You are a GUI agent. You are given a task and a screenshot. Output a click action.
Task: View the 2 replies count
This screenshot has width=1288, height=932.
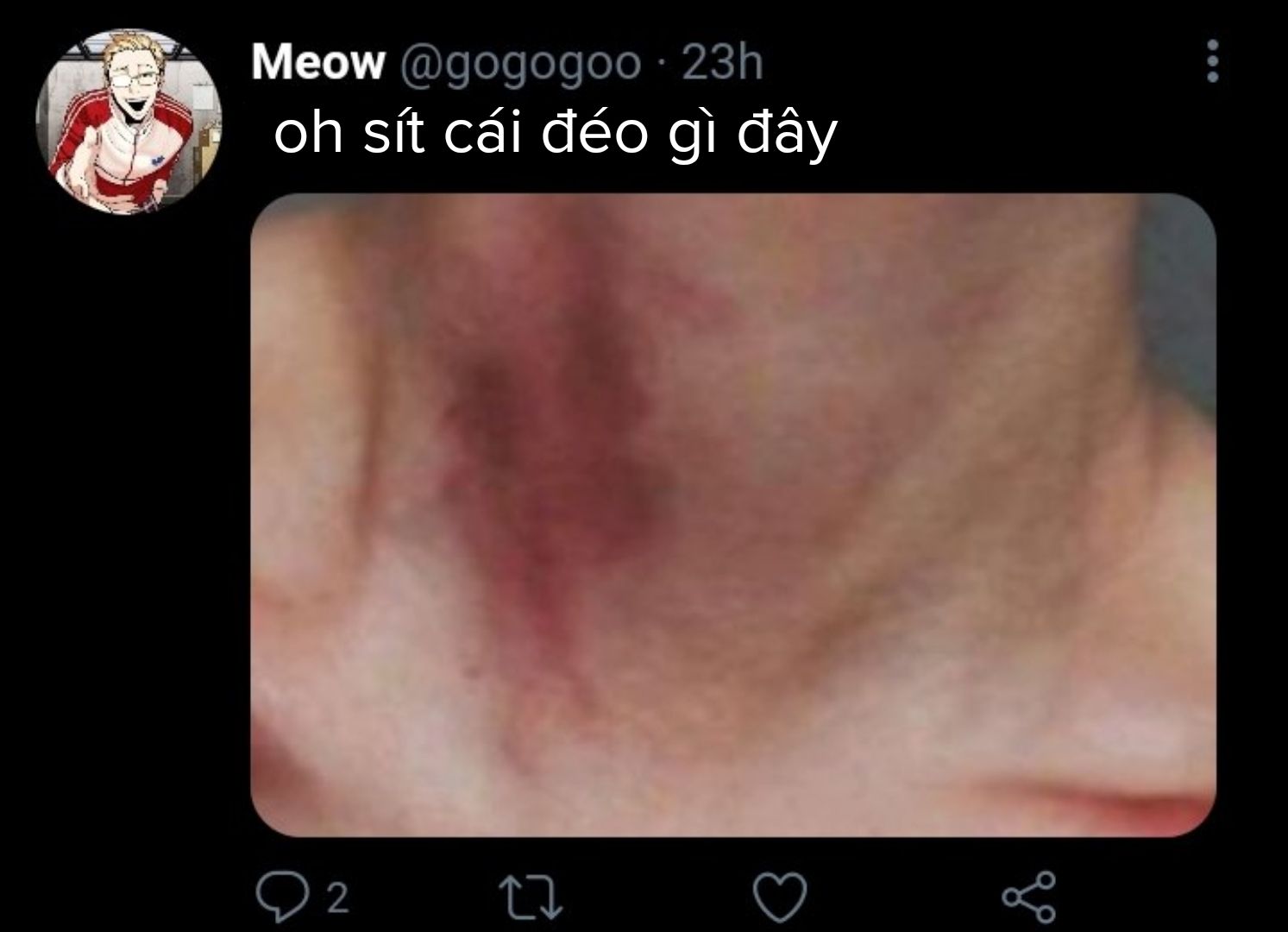337,899
